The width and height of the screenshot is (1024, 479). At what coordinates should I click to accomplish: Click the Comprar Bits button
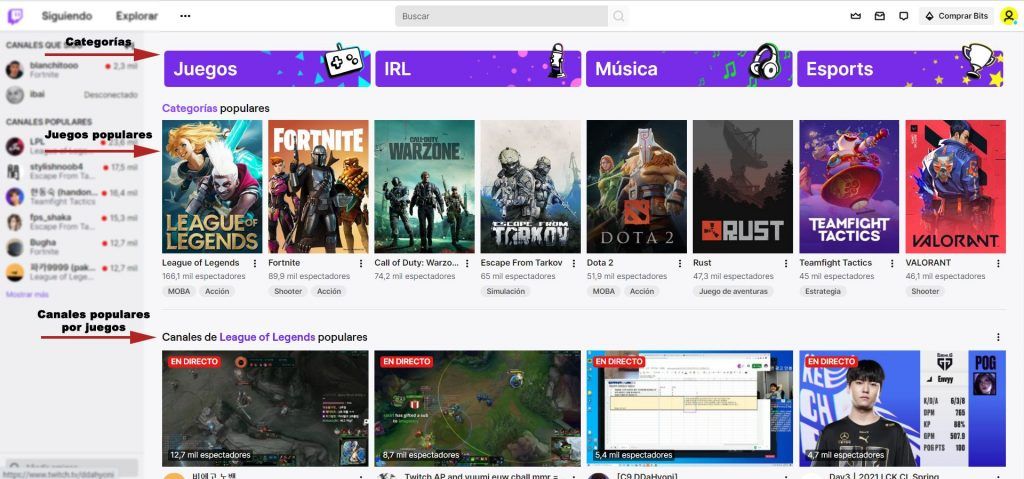point(956,16)
